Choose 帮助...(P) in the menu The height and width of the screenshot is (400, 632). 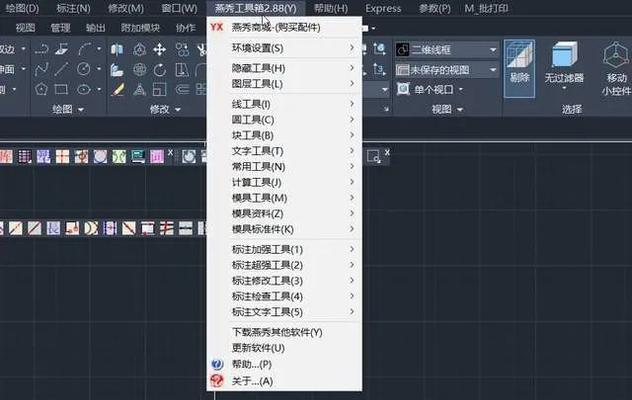[x=284, y=364]
